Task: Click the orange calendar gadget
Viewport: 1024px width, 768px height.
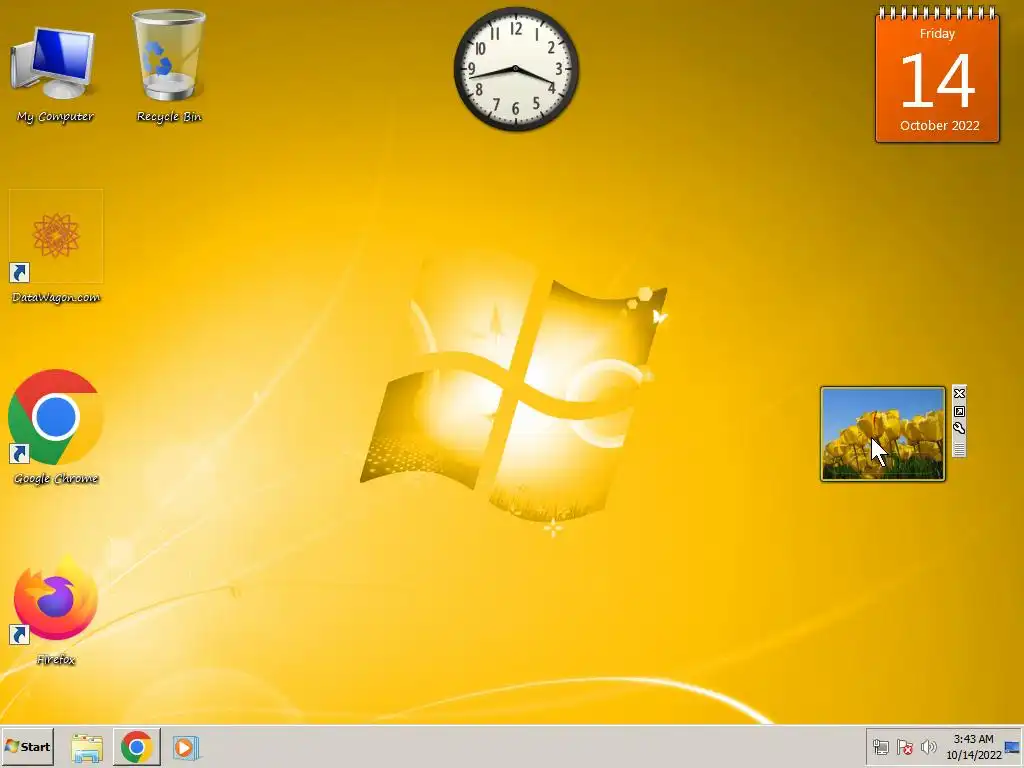Action: pyautogui.click(x=937, y=76)
